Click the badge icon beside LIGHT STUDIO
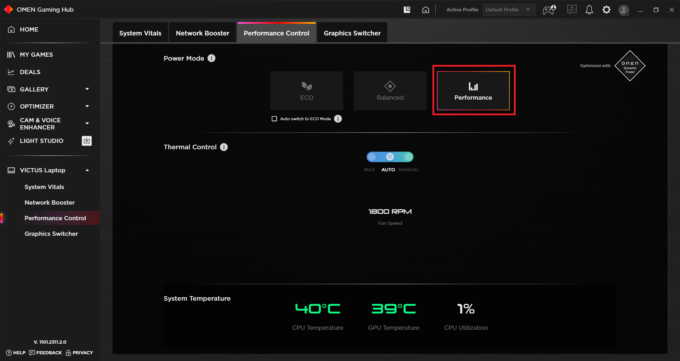Viewport: 680px width, 361px height. coord(87,141)
